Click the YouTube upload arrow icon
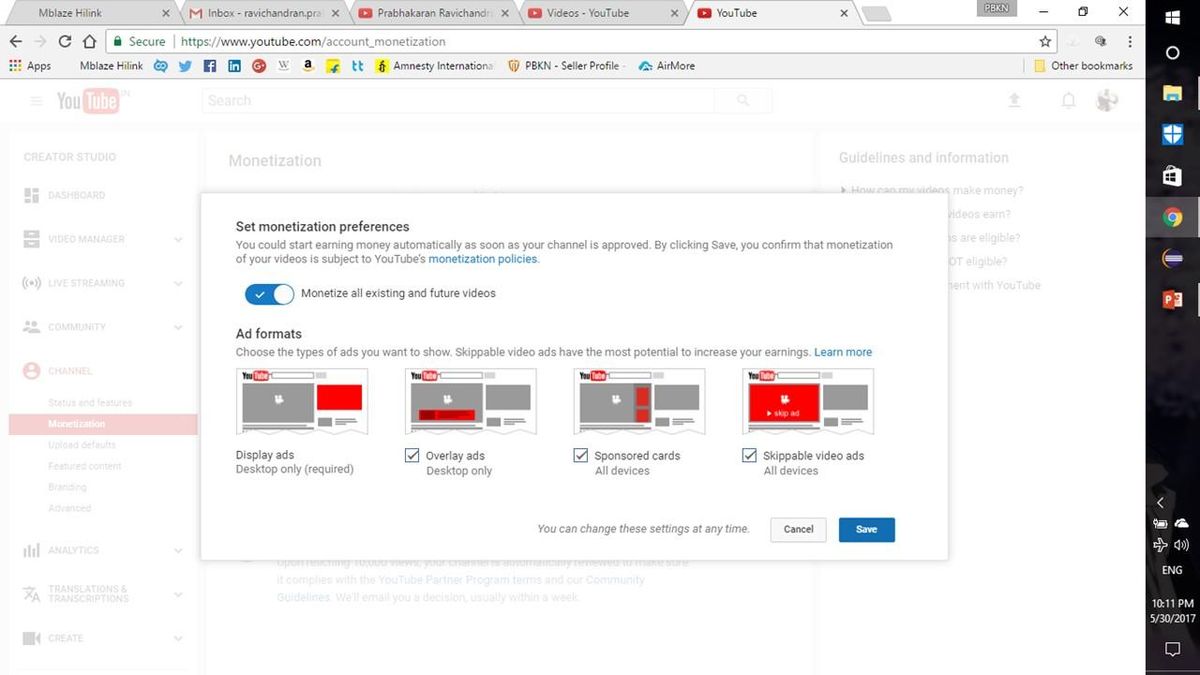This screenshot has height=675, width=1200. tap(1014, 100)
